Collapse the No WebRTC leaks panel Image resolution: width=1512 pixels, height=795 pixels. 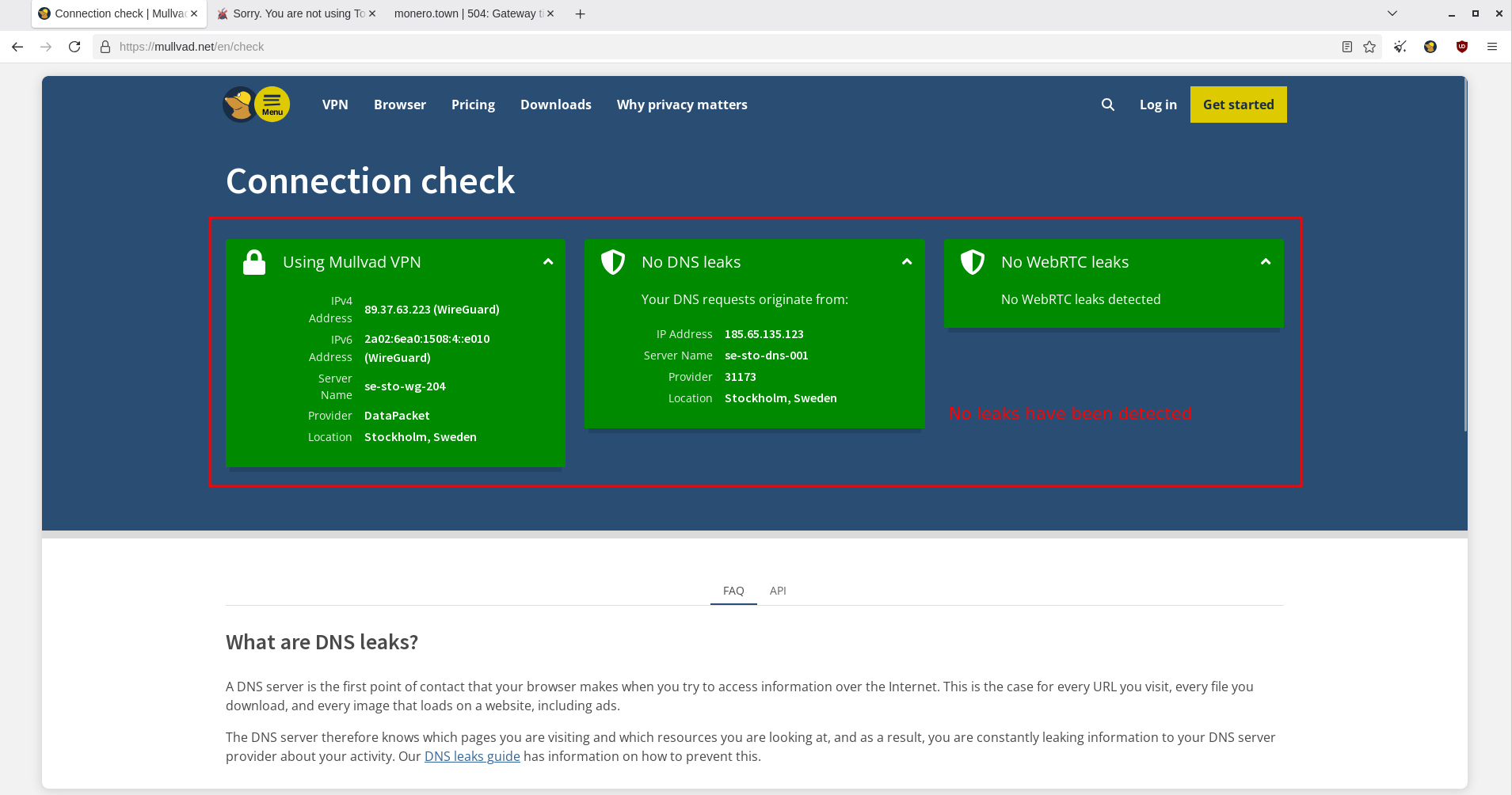(1265, 262)
